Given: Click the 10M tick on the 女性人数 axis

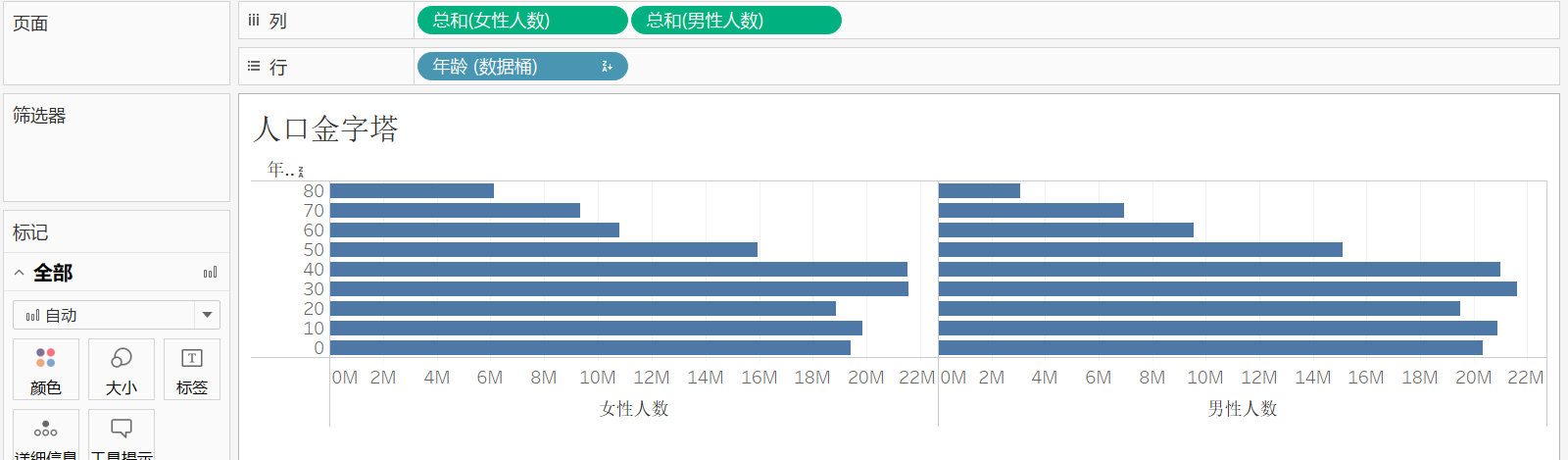Looking at the screenshot, I should click(598, 378).
